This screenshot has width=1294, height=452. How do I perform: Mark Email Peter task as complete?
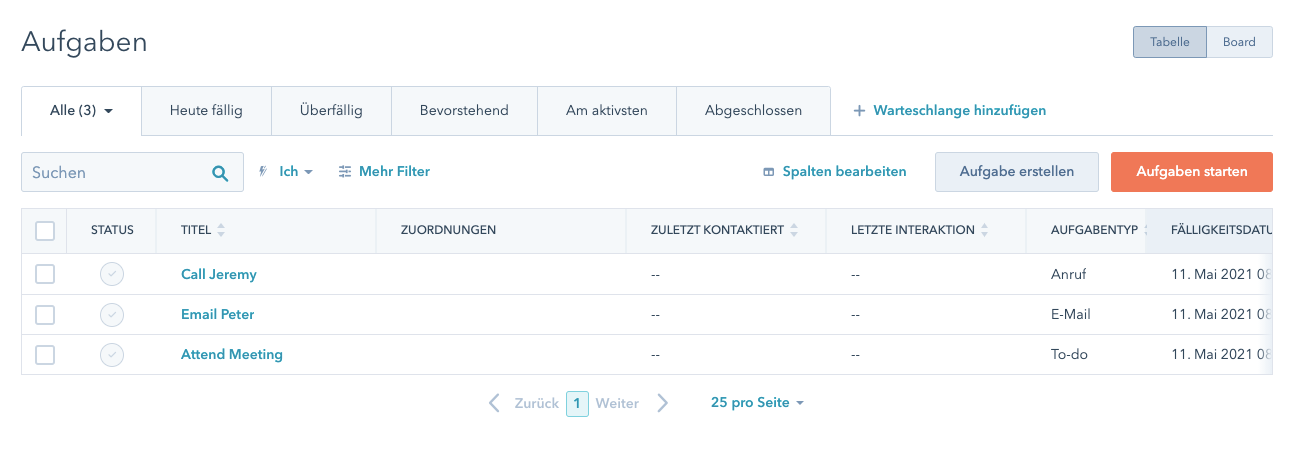point(112,314)
